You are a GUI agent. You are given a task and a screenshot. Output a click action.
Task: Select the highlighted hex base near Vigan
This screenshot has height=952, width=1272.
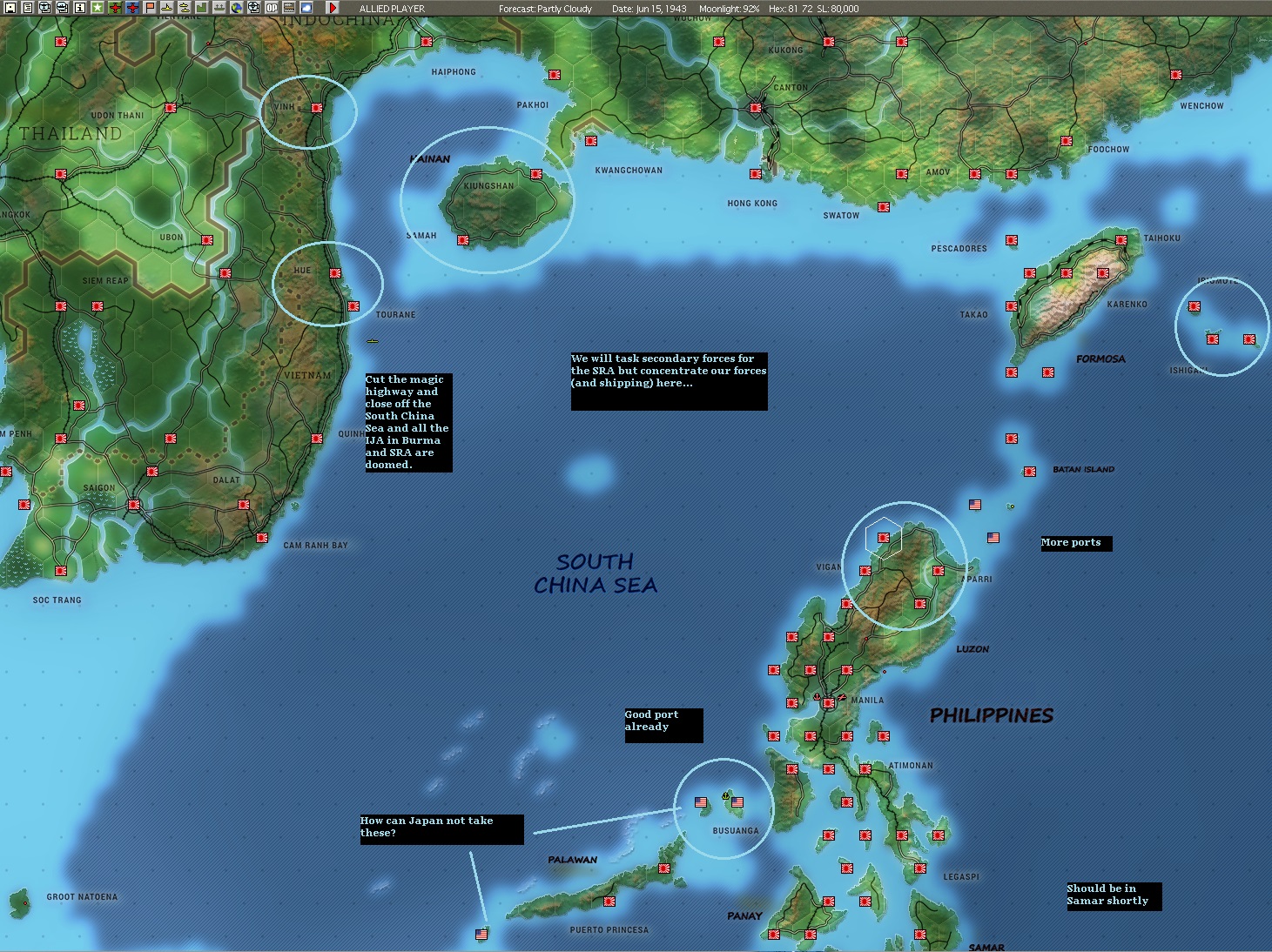884,538
